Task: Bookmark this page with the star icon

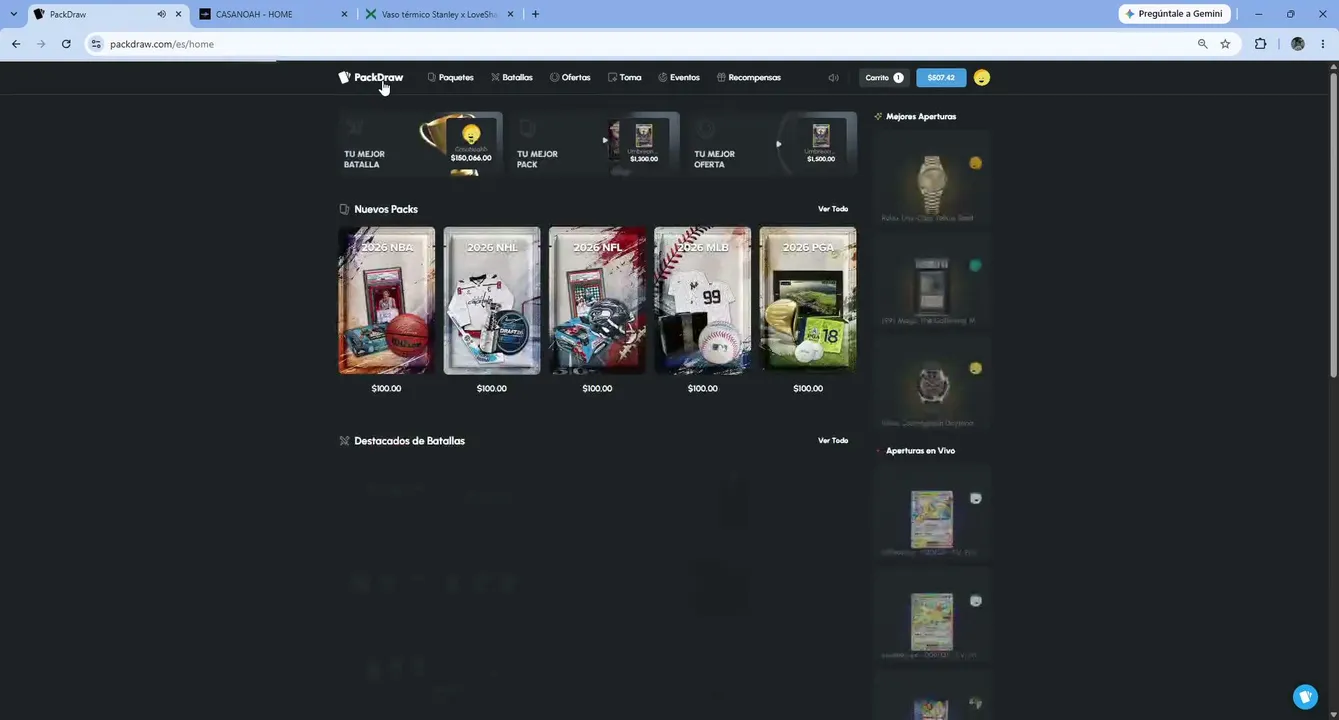Action: [1225, 44]
